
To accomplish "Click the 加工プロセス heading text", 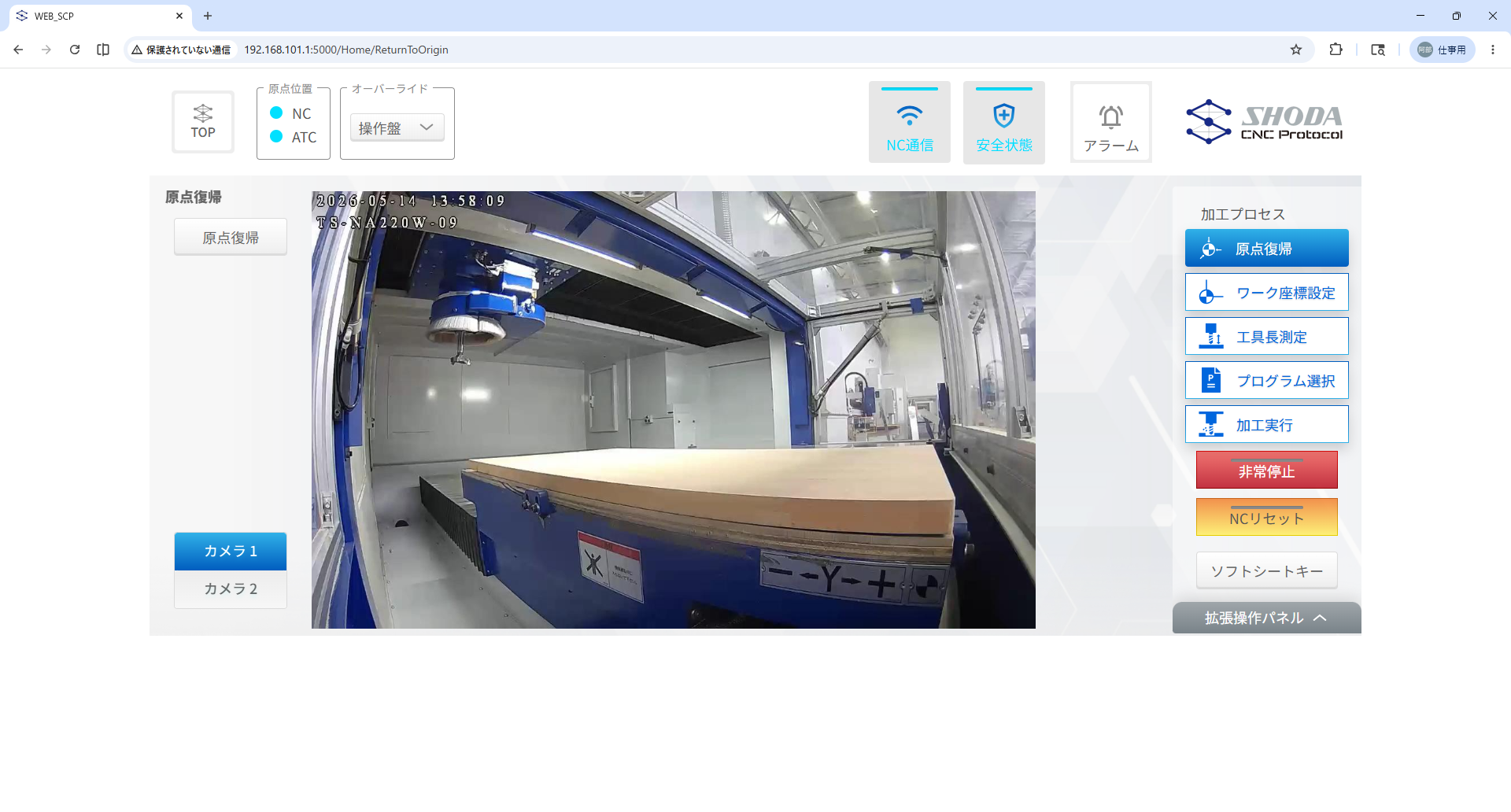I will tap(1243, 214).
